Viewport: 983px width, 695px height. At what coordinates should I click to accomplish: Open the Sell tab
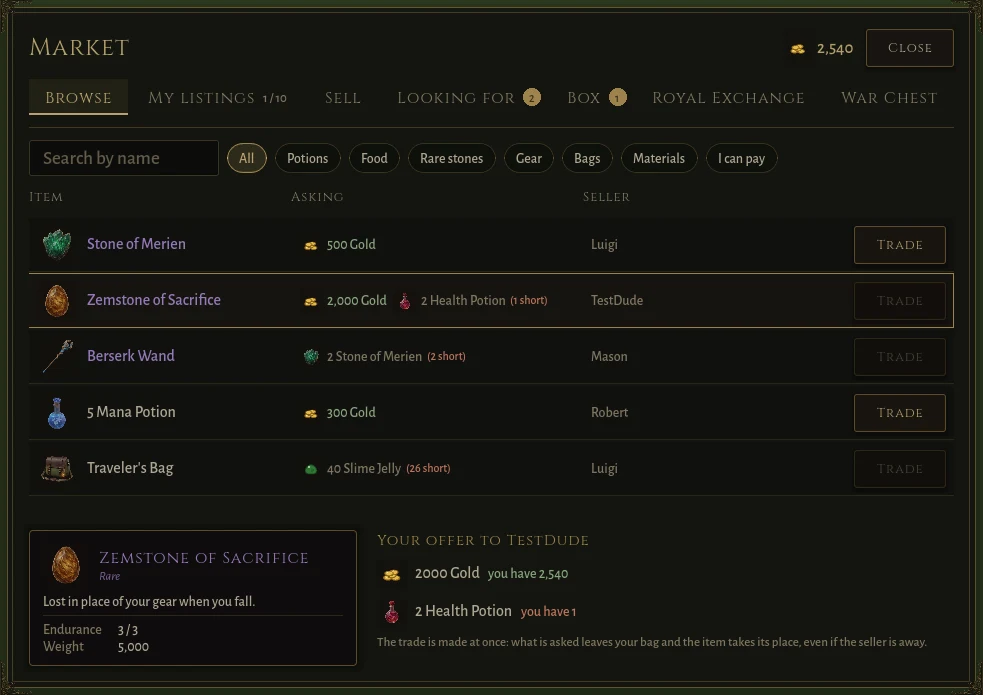(x=343, y=98)
